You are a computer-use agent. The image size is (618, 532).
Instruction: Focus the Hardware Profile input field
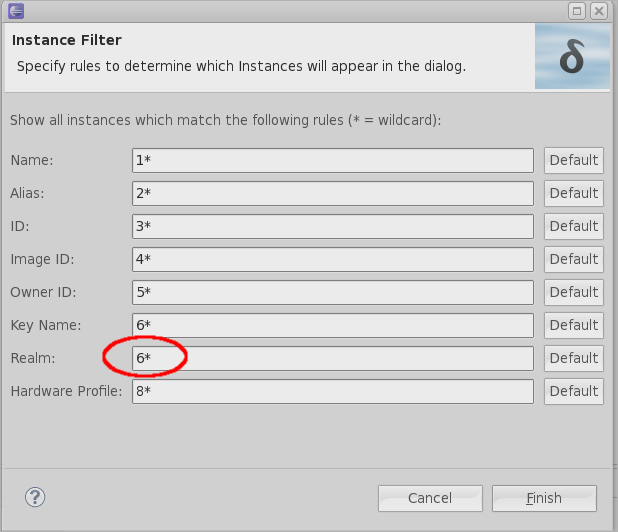tap(332, 391)
